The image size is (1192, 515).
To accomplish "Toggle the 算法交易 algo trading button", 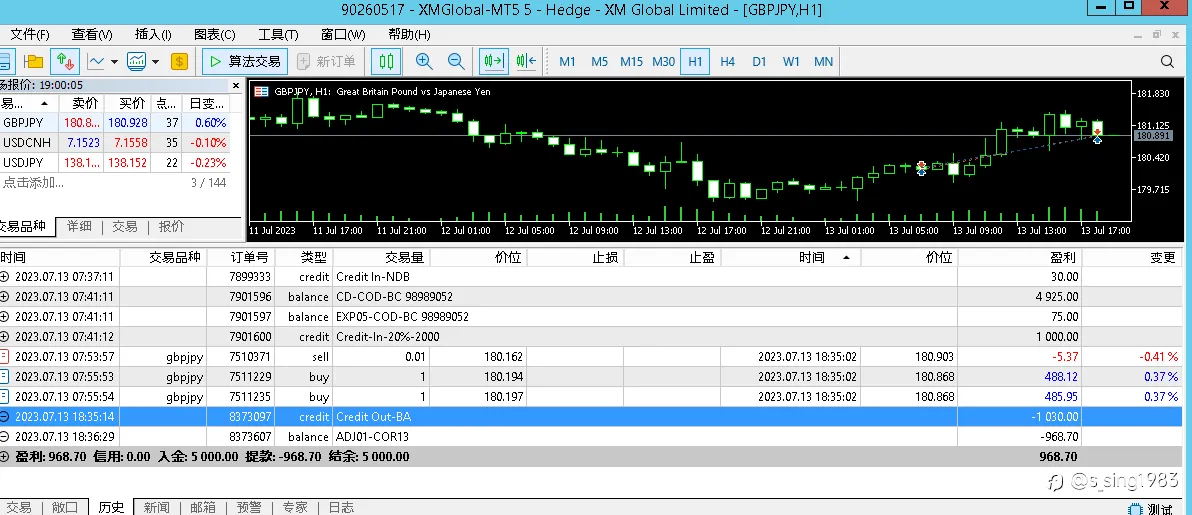I will tap(245, 62).
